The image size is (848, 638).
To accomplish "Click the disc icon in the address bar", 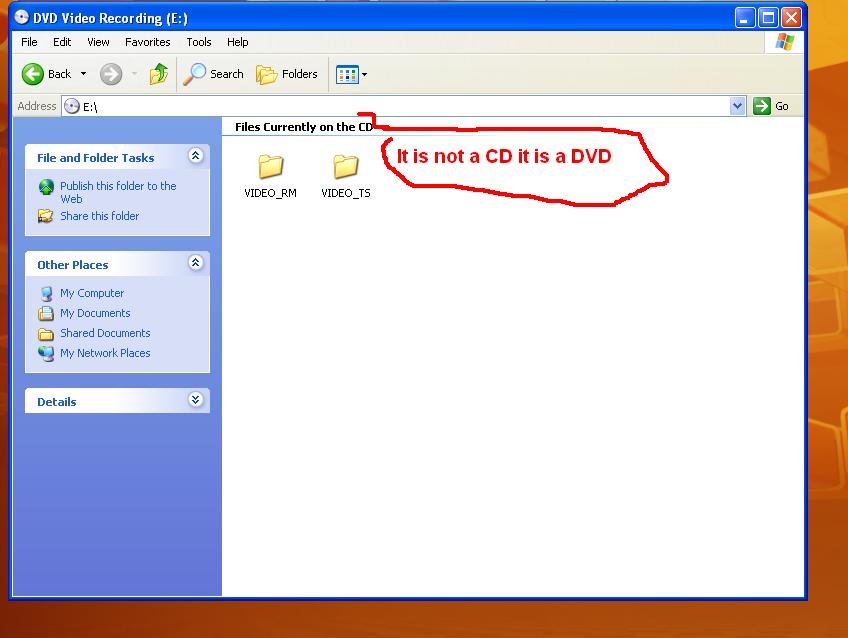I will coord(71,106).
